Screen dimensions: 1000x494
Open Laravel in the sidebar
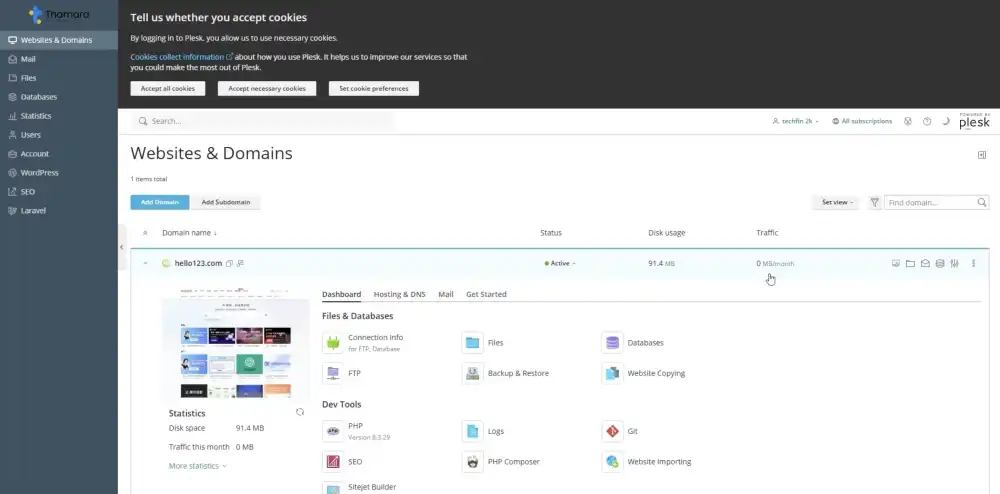tap(33, 210)
